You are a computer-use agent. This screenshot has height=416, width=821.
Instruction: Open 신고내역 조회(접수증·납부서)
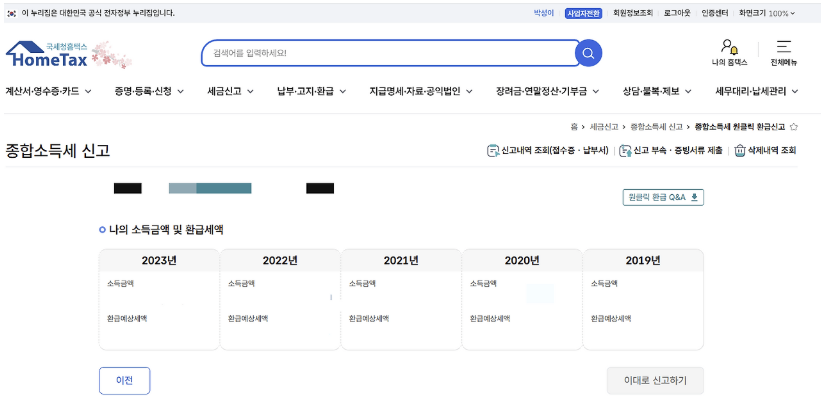[548, 151]
